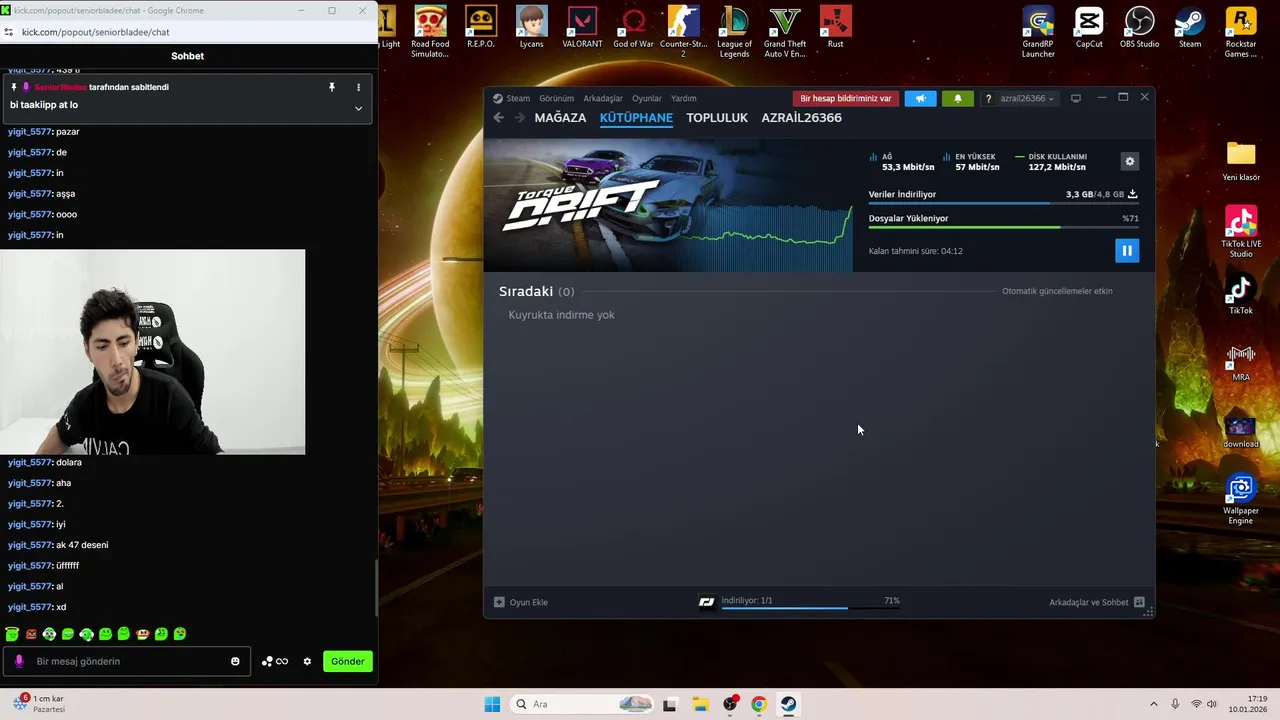Open Steam download settings gear
This screenshot has width=1280, height=720.
click(x=1130, y=162)
